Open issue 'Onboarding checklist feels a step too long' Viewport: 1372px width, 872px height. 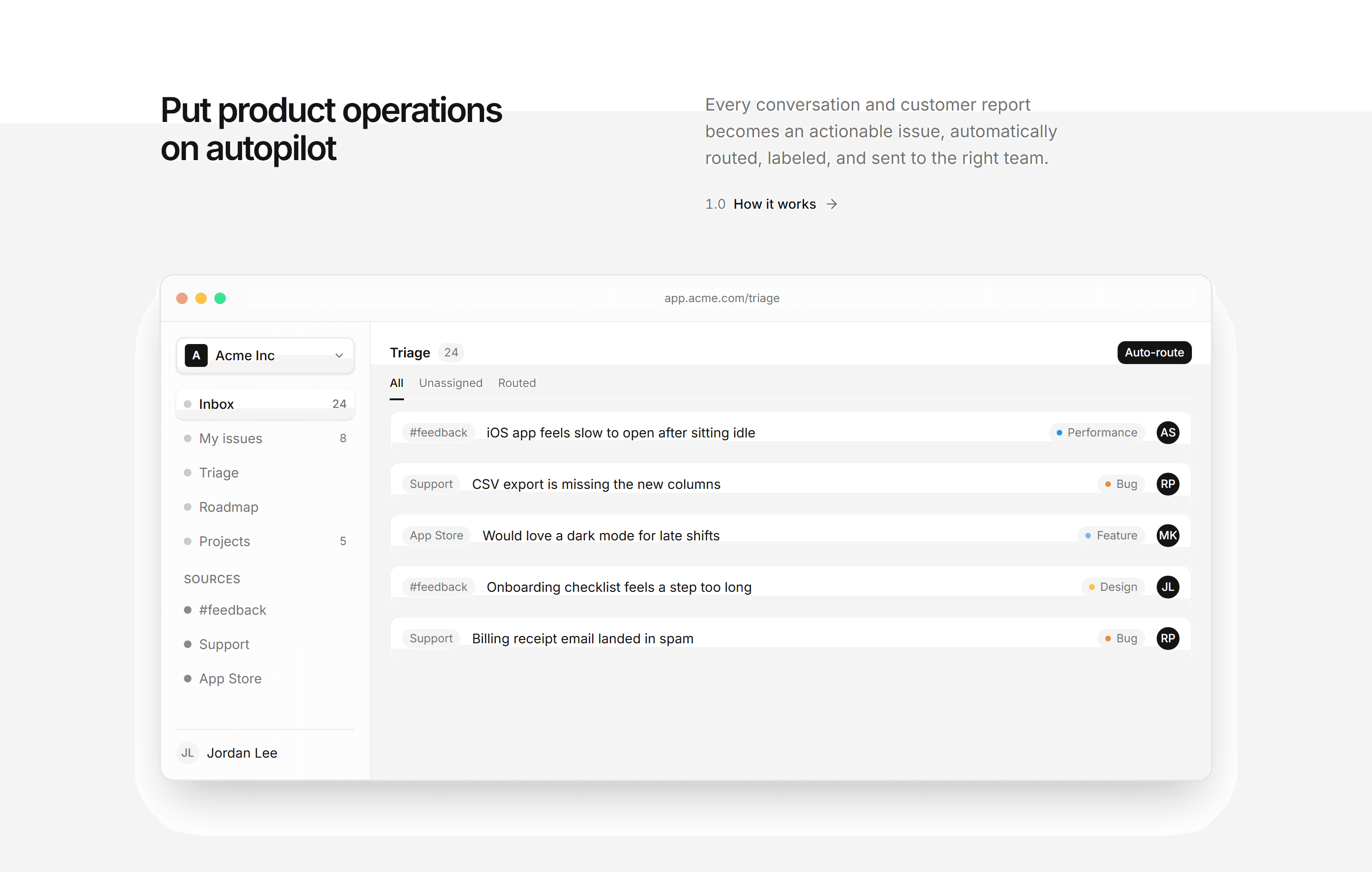tap(791, 587)
